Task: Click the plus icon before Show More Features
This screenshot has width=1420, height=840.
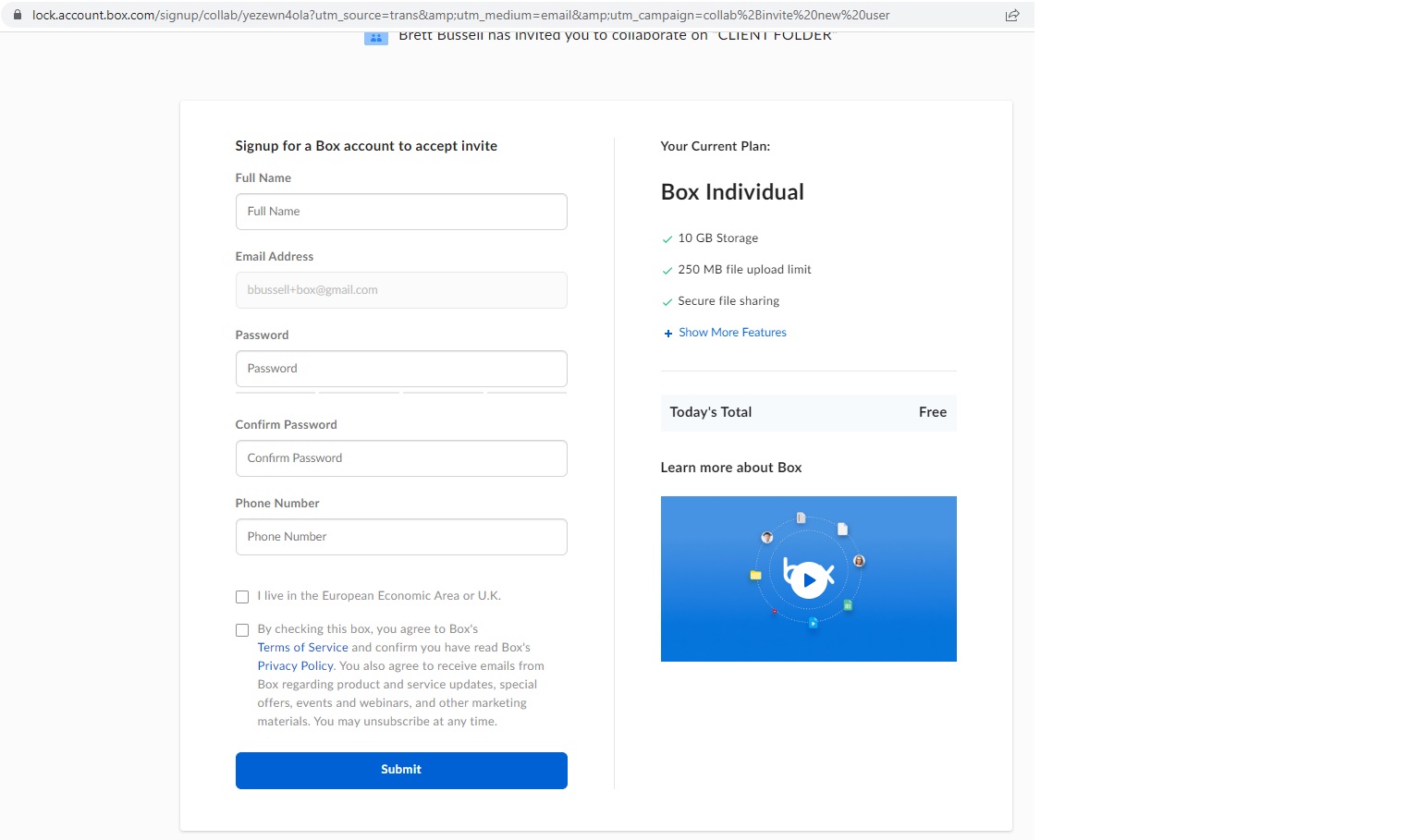Action: [x=667, y=333]
